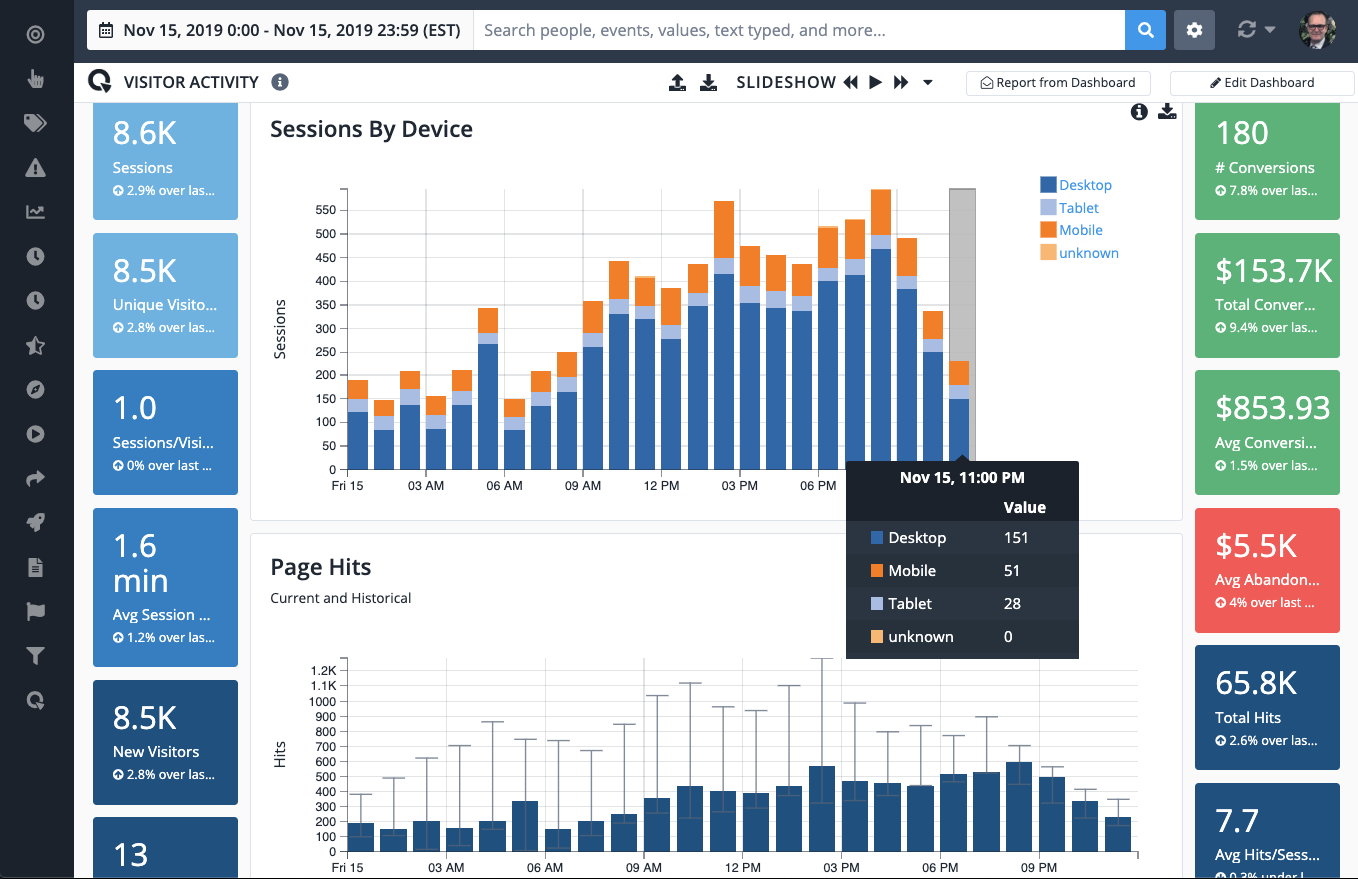Click the Report from Dashboard button
Image resolution: width=1358 pixels, height=879 pixels.
pyautogui.click(x=1058, y=83)
